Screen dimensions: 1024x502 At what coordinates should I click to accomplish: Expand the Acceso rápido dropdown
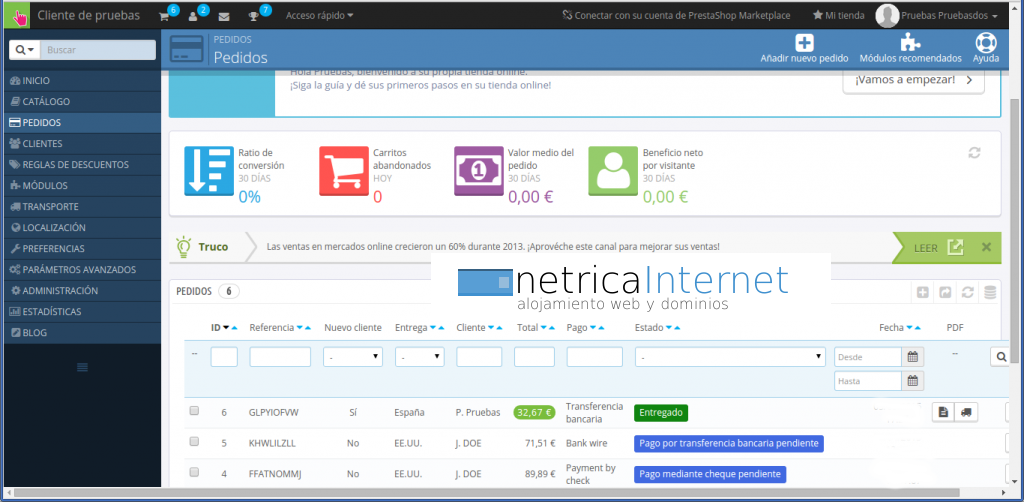pos(320,16)
